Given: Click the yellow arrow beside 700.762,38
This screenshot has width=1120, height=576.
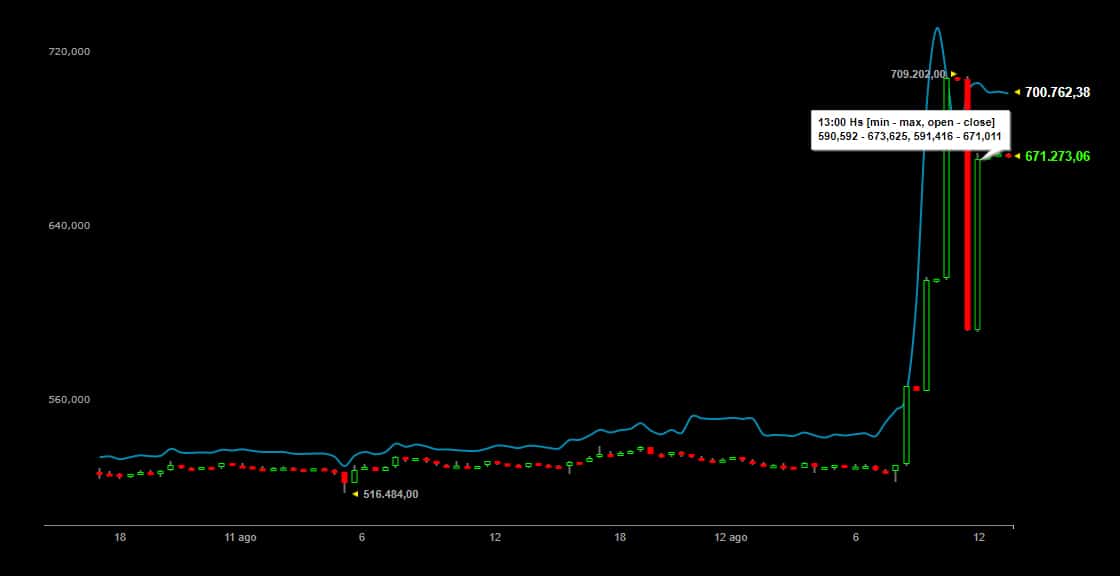Looking at the screenshot, I should pos(1017,92).
